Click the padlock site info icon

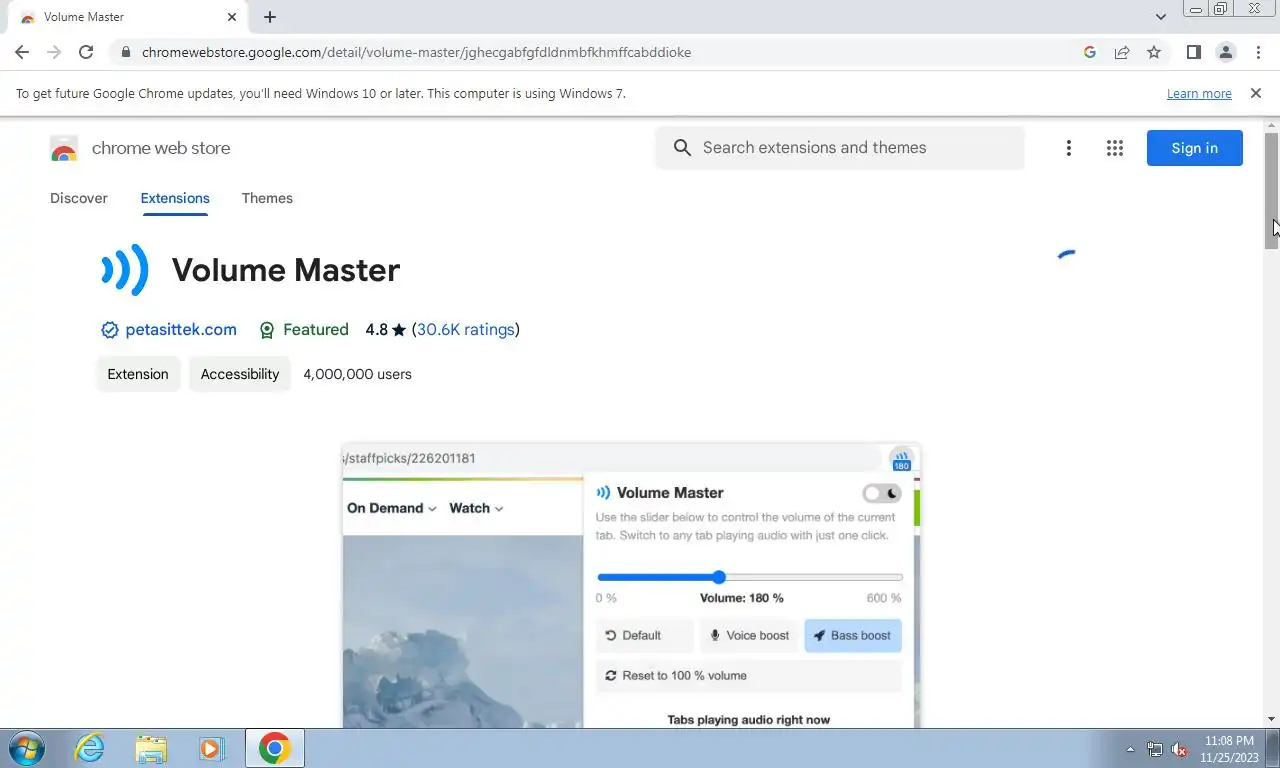coord(125,52)
